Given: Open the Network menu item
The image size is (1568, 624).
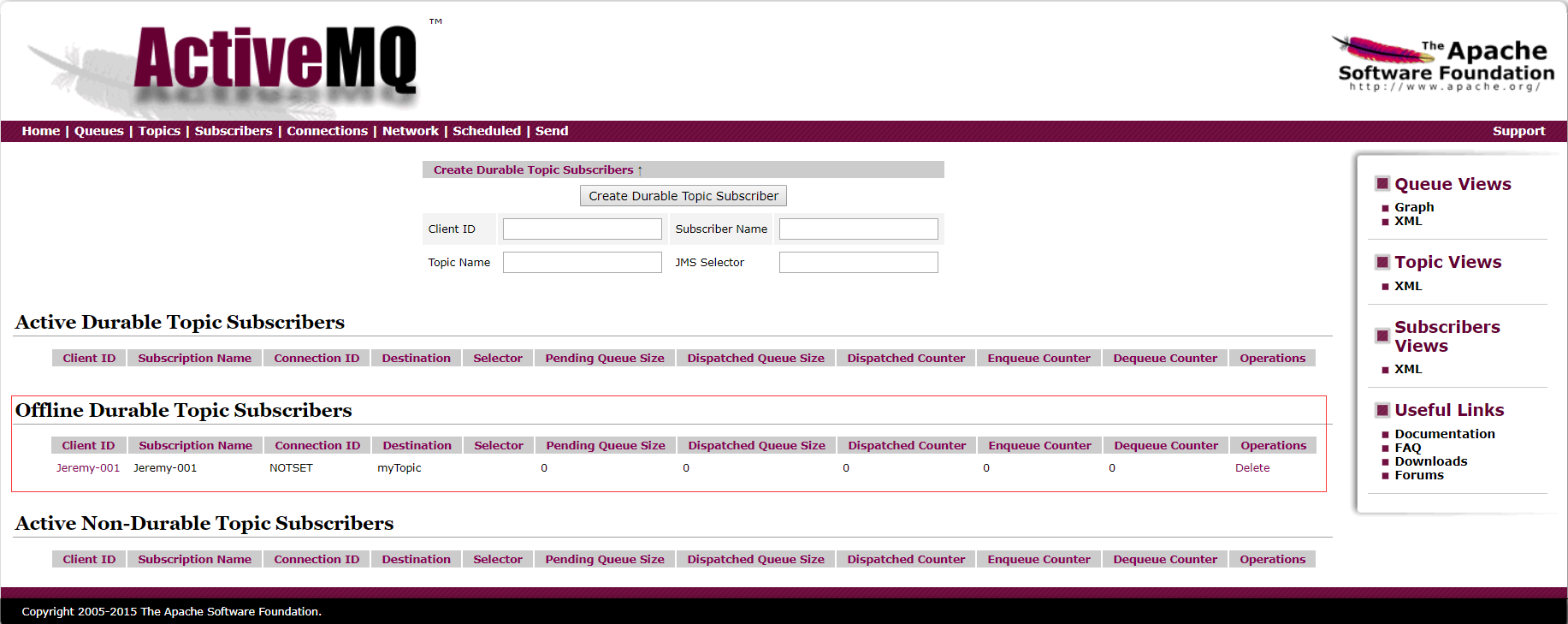Looking at the screenshot, I should 411,131.
